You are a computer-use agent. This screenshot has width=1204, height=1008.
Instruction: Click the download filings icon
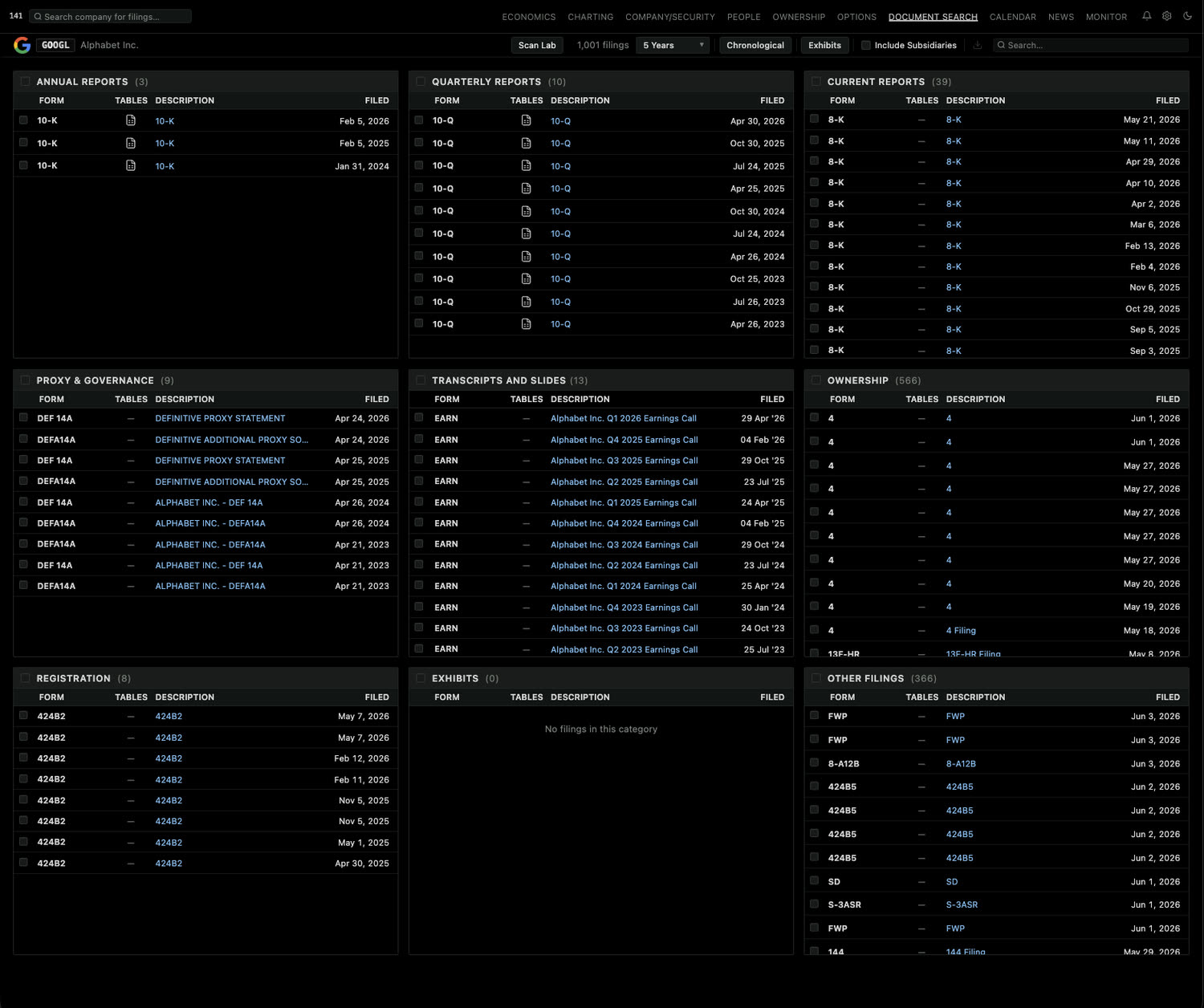978,45
